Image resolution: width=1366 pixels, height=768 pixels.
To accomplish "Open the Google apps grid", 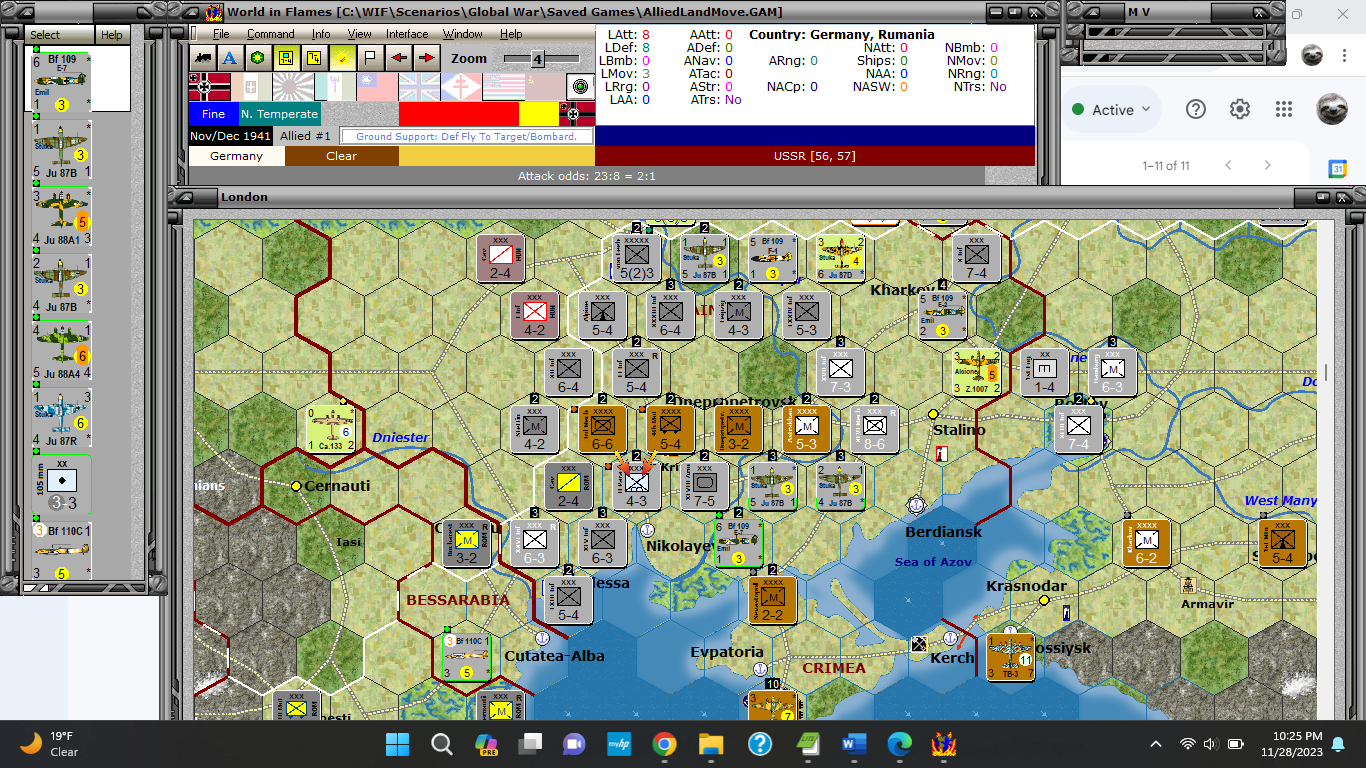I will [1284, 110].
